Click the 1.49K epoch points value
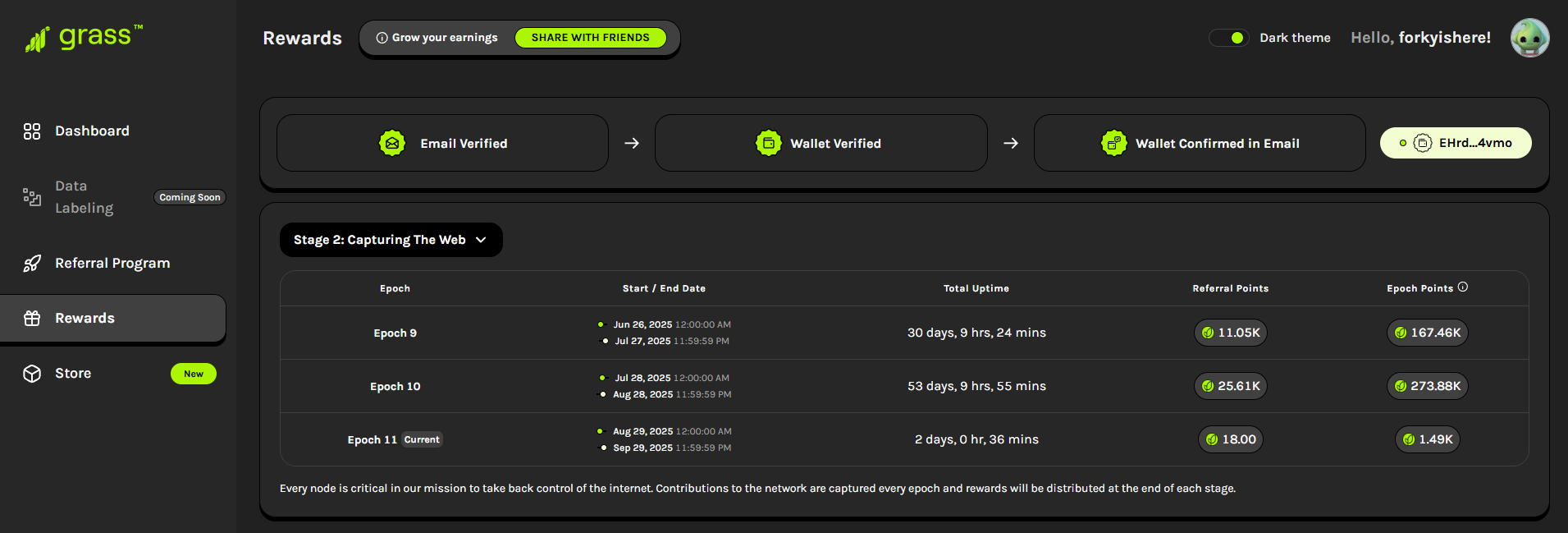 (x=1436, y=439)
